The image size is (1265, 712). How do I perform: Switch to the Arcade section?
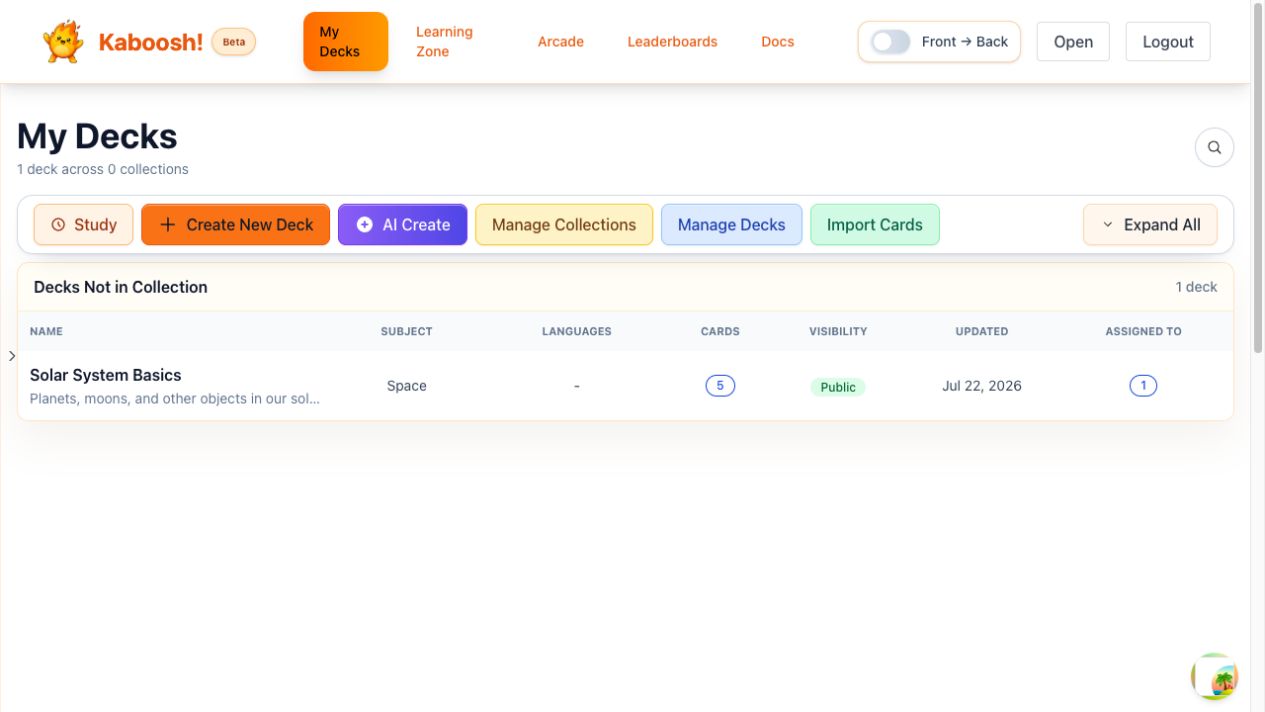561,42
